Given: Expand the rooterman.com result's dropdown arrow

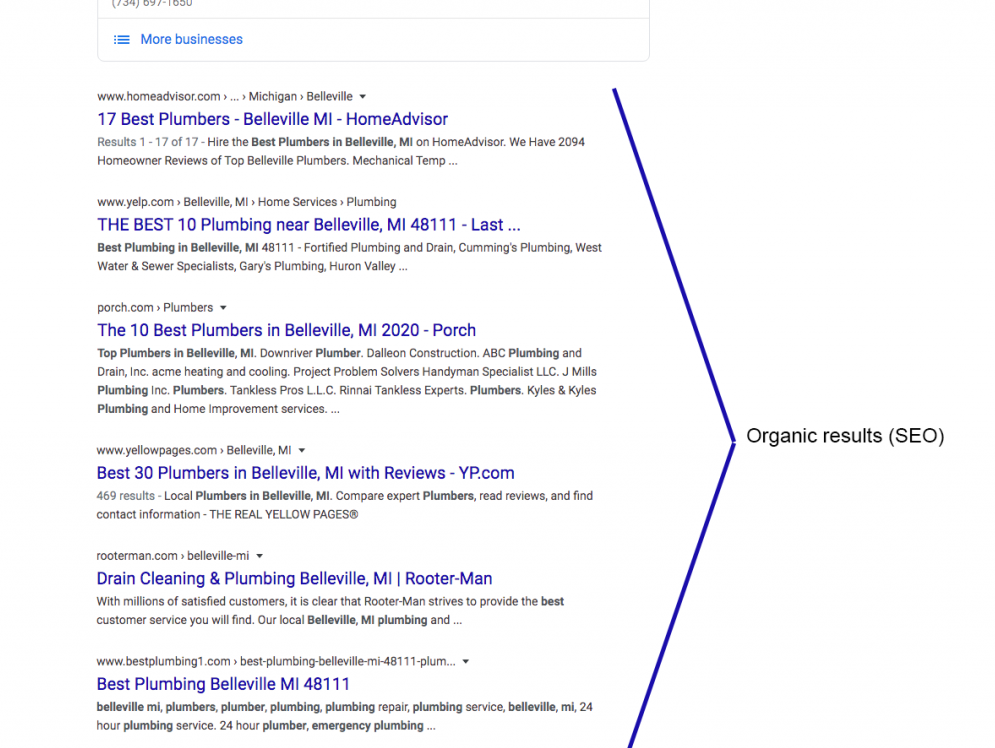Looking at the screenshot, I should 258,555.
